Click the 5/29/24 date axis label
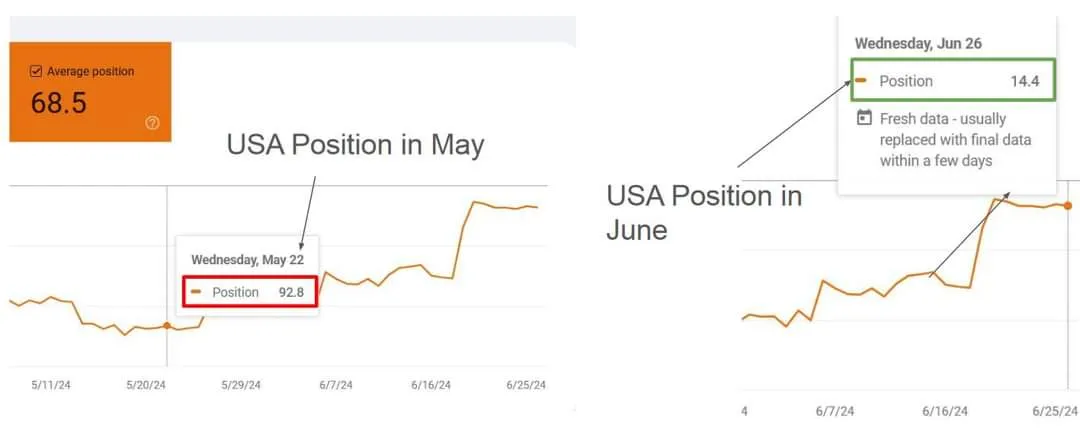This screenshot has width=1080, height=428. 240,385
